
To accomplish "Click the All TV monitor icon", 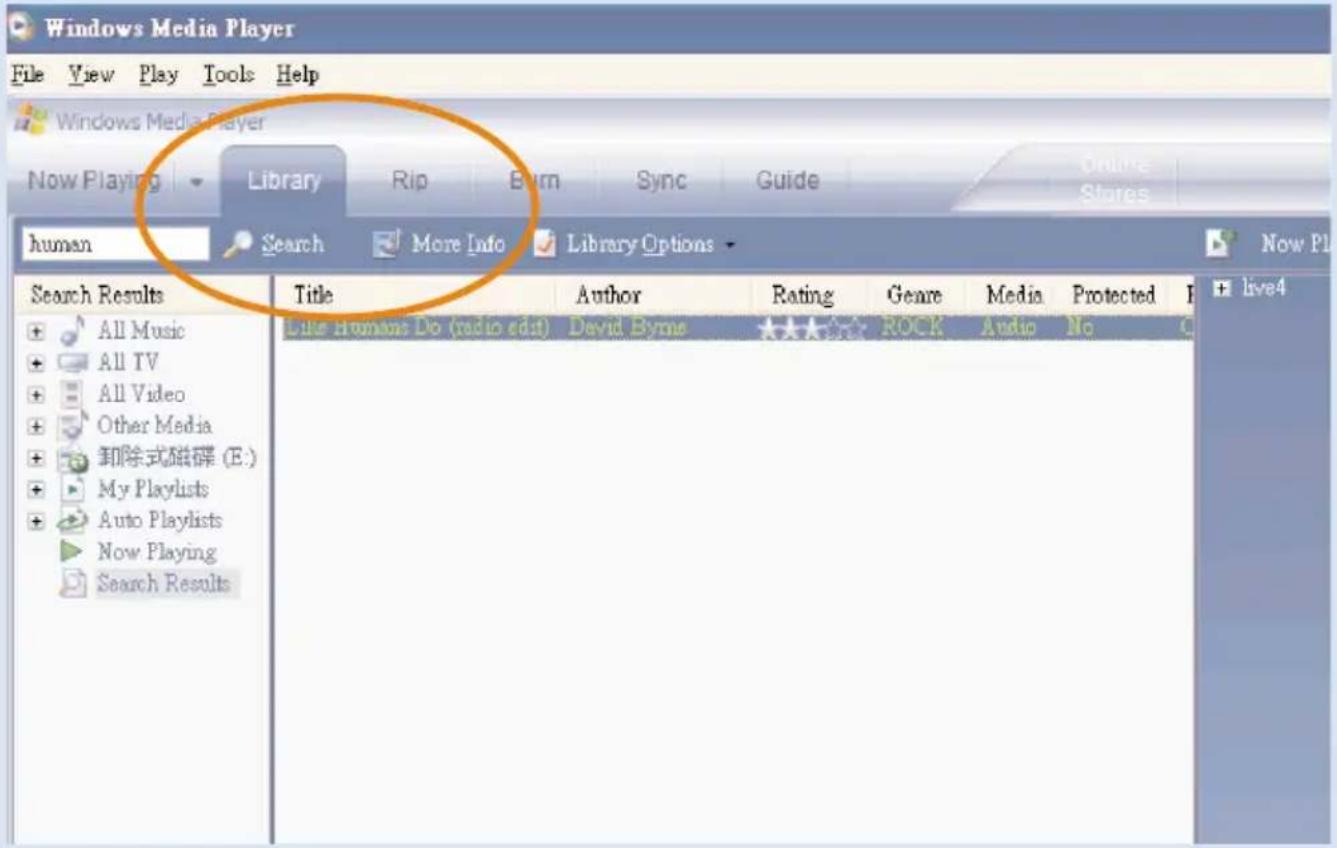I will tap(72, 363).
